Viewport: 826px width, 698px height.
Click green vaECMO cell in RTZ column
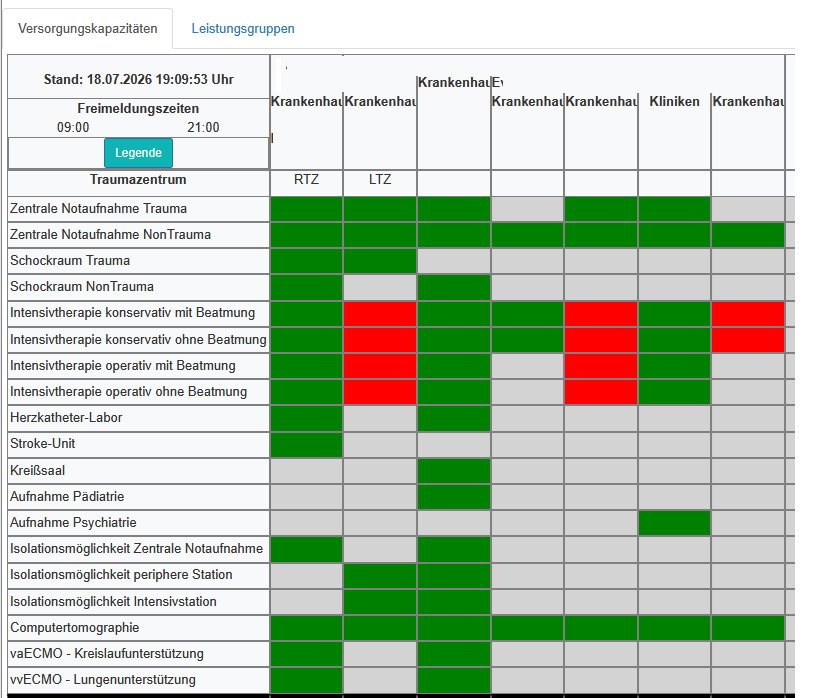306,654
